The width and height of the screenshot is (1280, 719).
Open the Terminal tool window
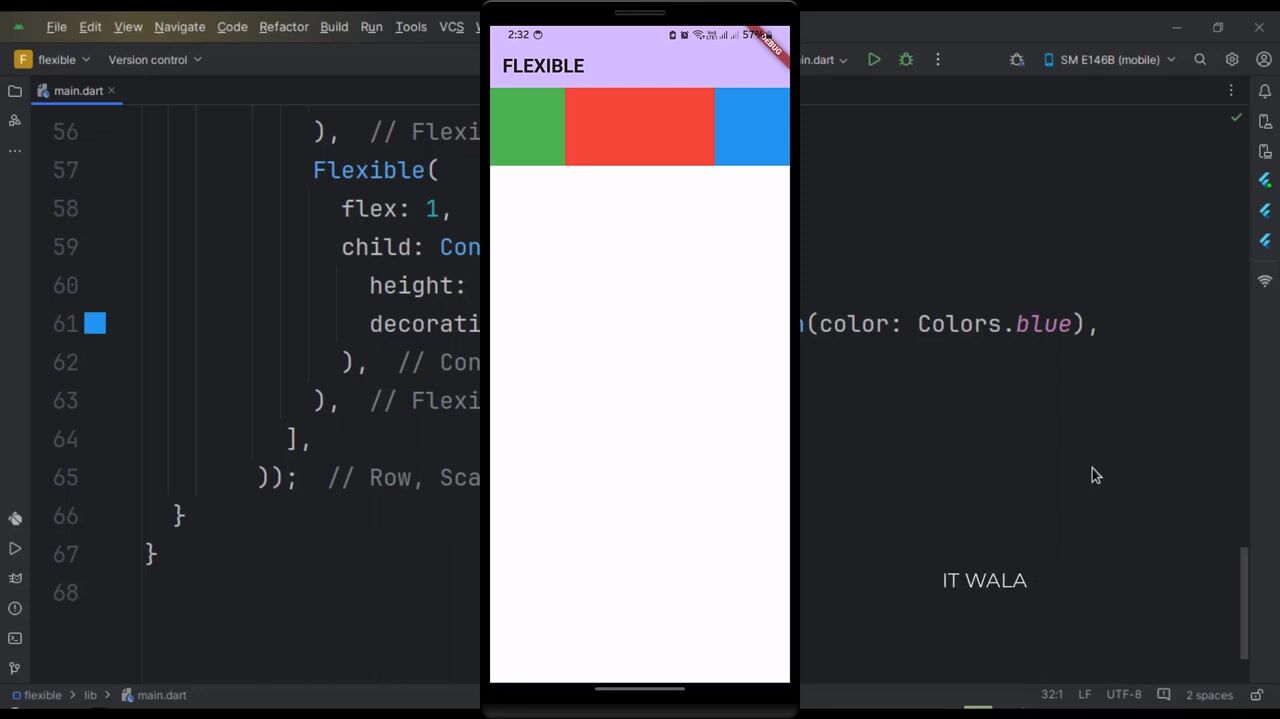coord(15,638)
